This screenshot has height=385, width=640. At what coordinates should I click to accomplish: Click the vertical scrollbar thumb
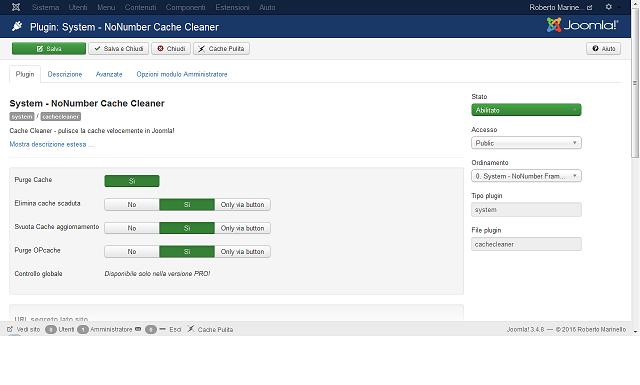click(635, 83)
